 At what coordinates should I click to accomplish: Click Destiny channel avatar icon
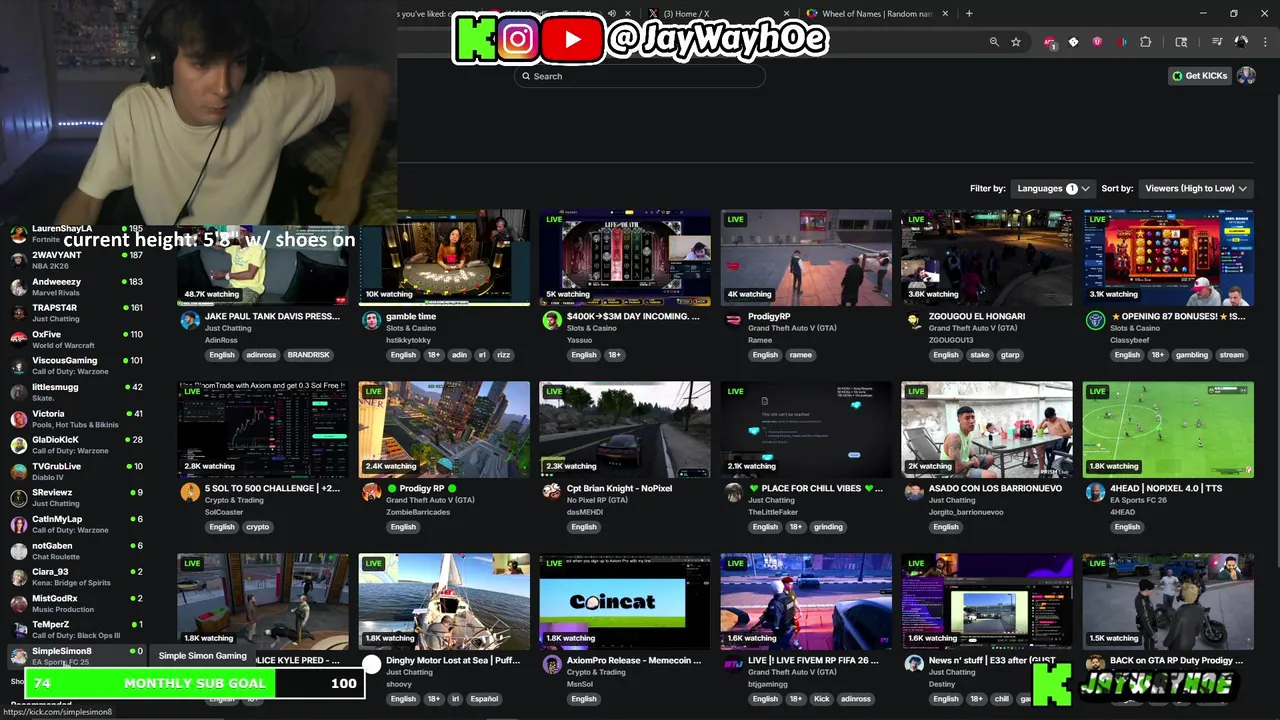pyautogui.click(x=914, y=664)
